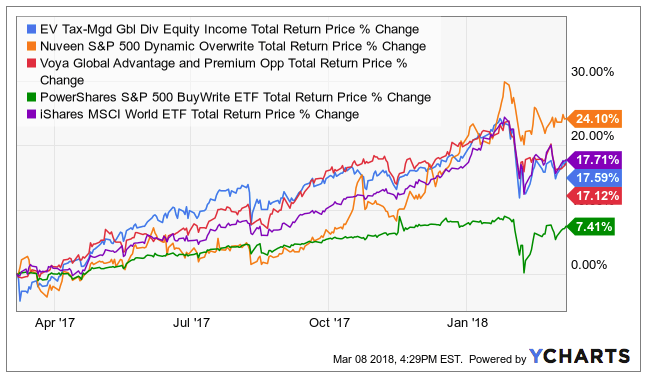Select the Voya Global Advantage legend label
The height and width of the screenshot is (378, 646).
pos(224,71)
